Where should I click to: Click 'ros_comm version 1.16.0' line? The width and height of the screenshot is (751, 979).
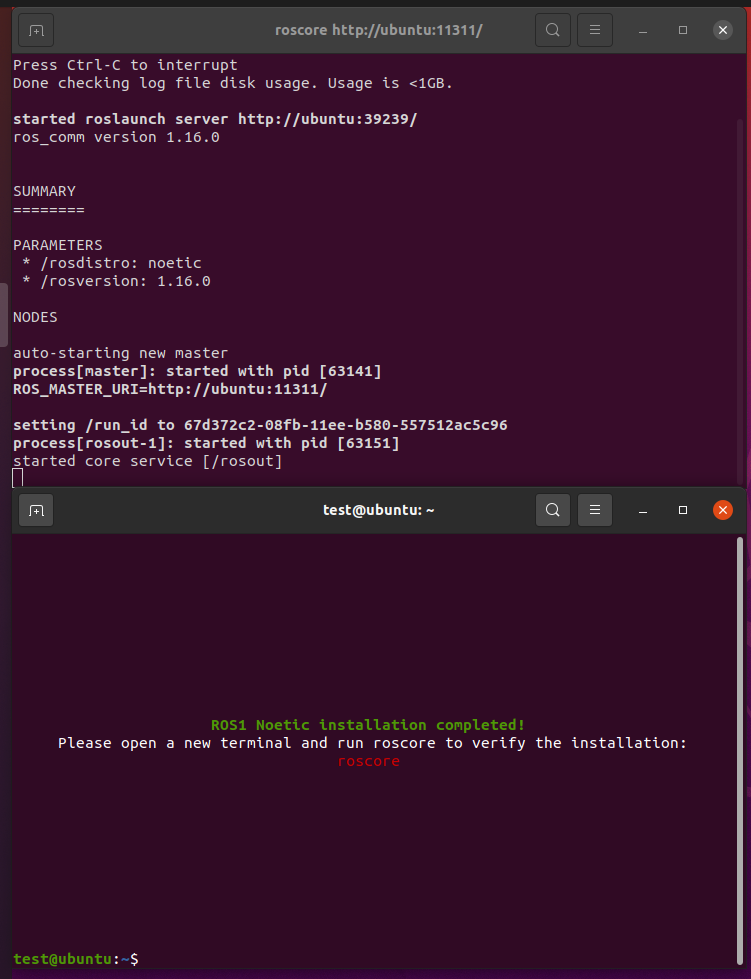pos(116,137)
